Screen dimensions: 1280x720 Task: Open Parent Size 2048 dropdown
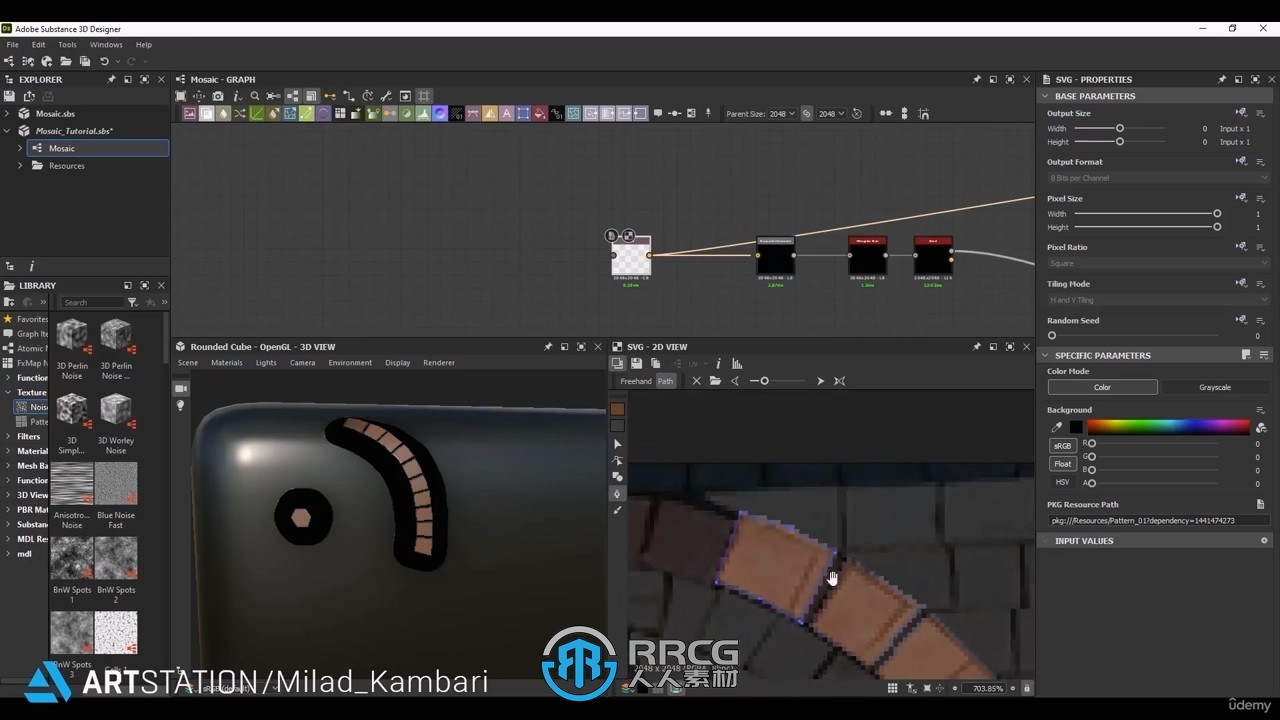tap(782, 114)
